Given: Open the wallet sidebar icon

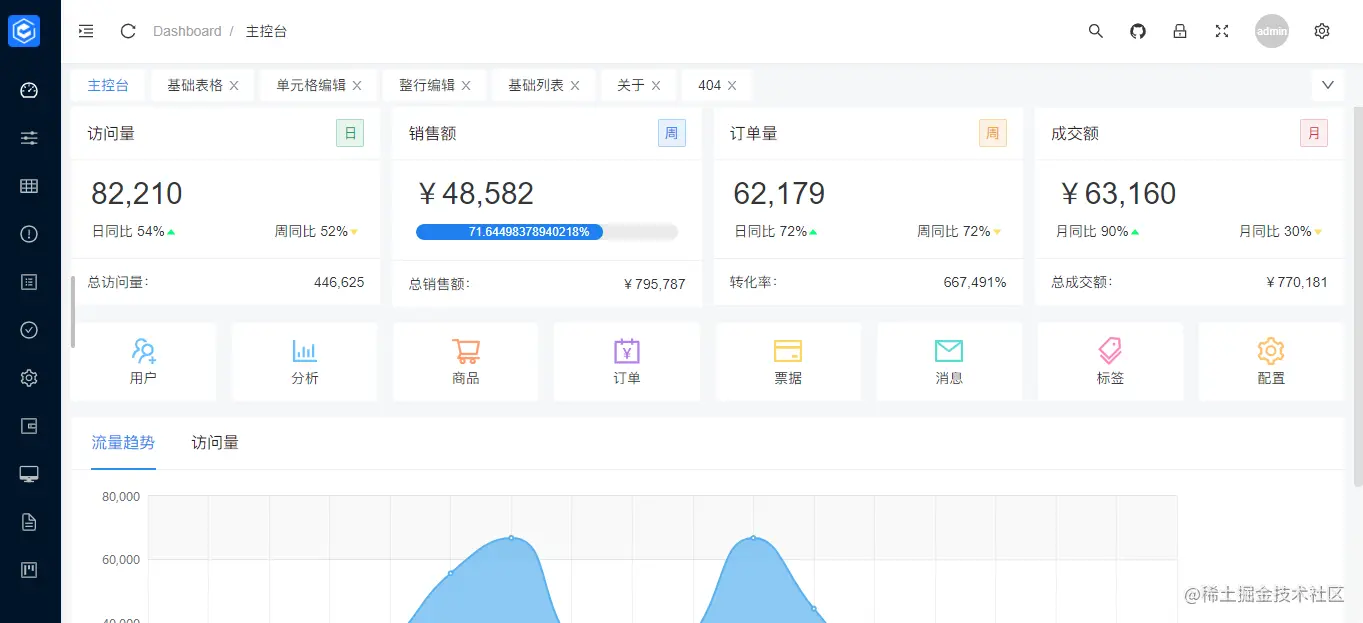Looking at the screenshot, I should (29, 426).
